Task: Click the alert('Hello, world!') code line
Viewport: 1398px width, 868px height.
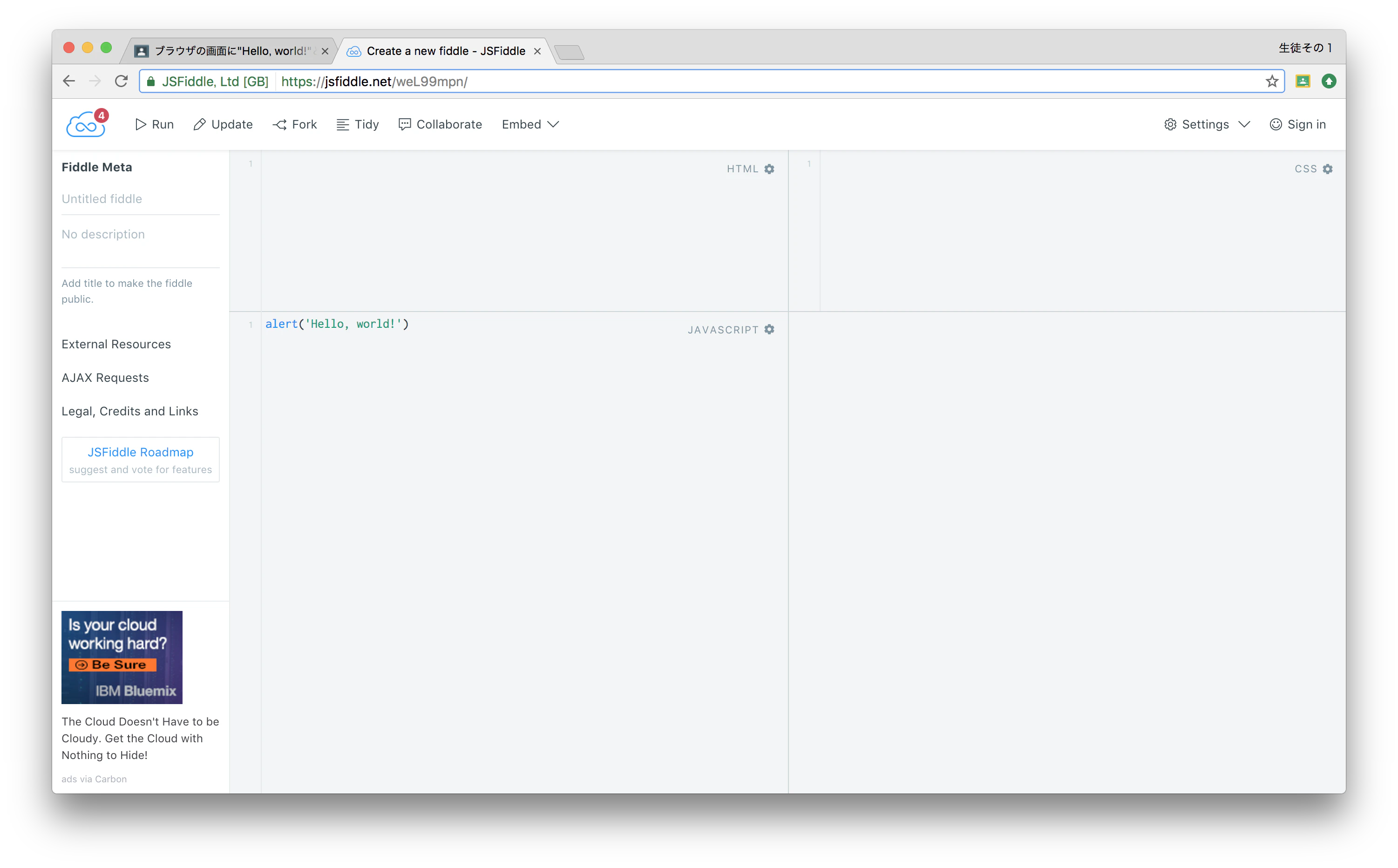Action: 337,324
